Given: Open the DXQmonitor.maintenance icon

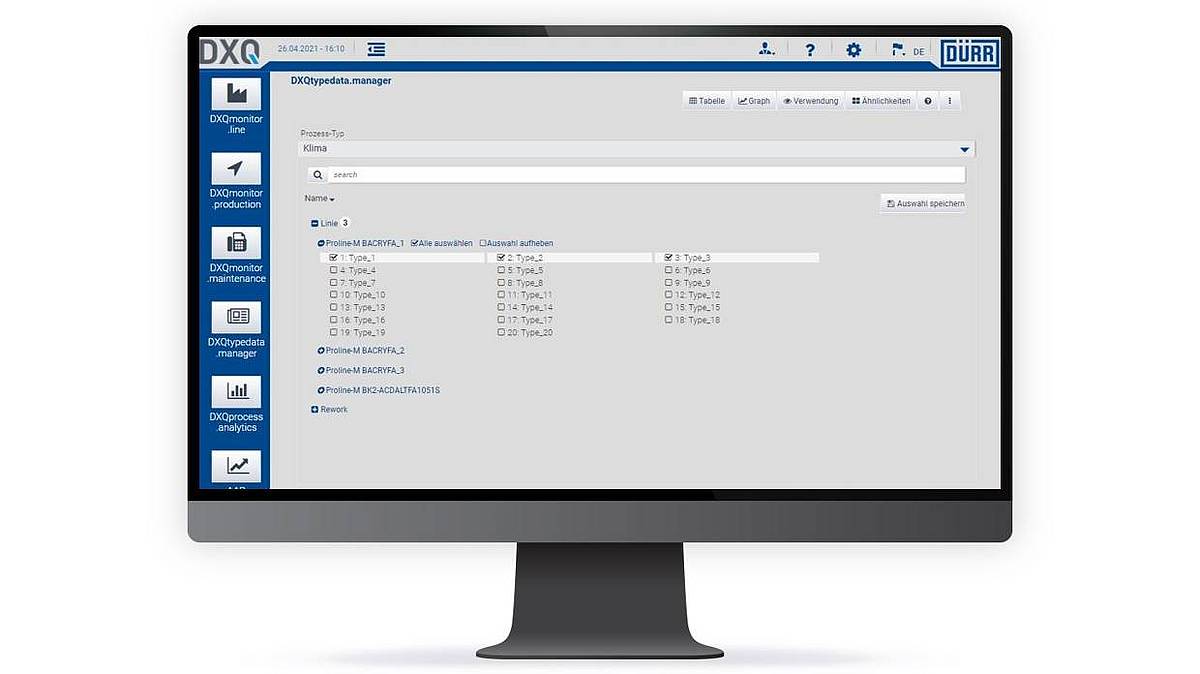Looking at the screenshot, I should (236, 243).
